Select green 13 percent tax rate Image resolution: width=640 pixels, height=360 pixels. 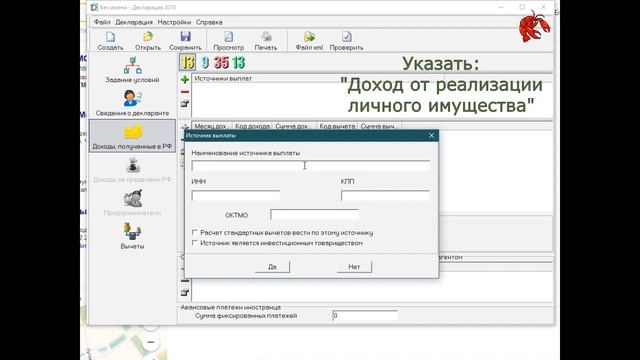click(x=238, y=62)
